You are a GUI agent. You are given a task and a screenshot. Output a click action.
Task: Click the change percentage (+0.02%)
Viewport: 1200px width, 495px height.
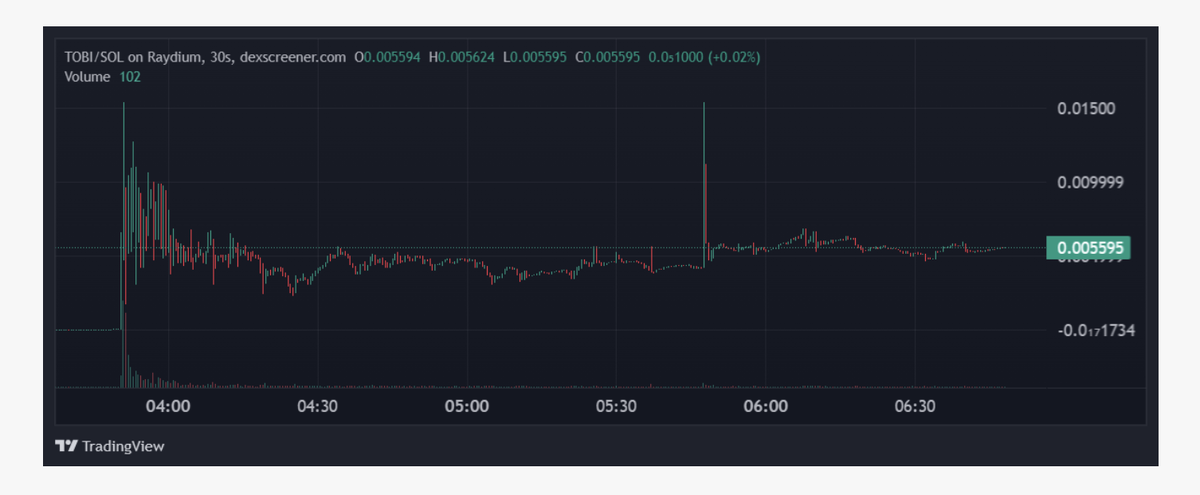734,58
